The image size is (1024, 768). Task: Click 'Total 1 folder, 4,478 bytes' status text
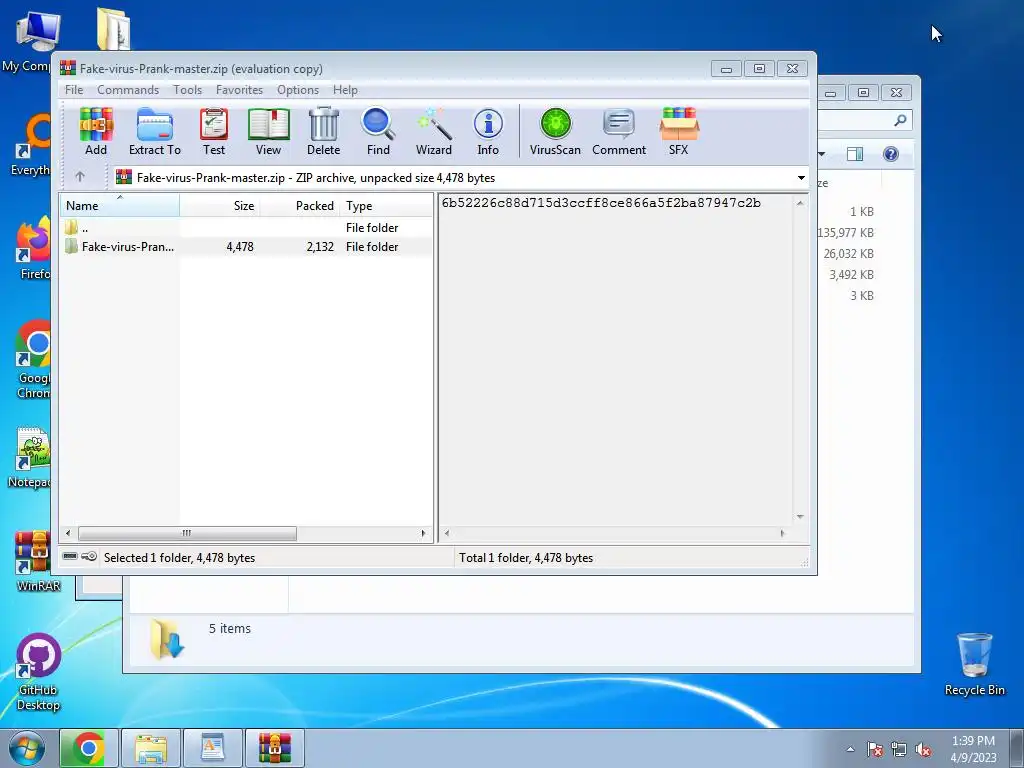pyautogui.click(x=526, y=558)
